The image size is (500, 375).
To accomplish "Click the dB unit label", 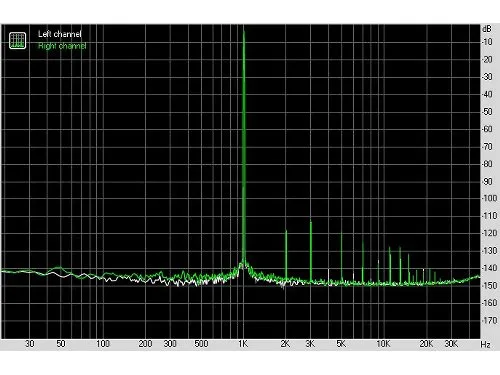I will pos(487,29).
